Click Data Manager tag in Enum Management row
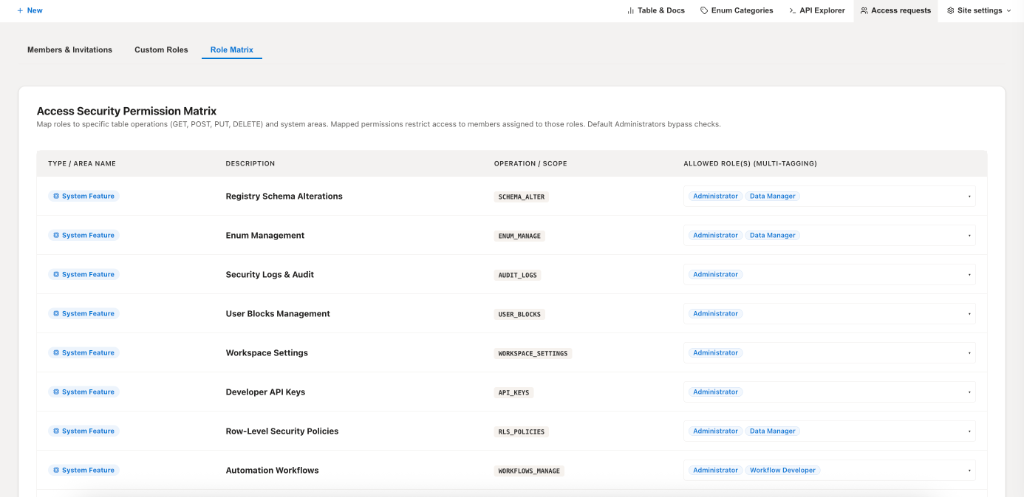This screenshot has width=1024, height=497. click(773, 235)
